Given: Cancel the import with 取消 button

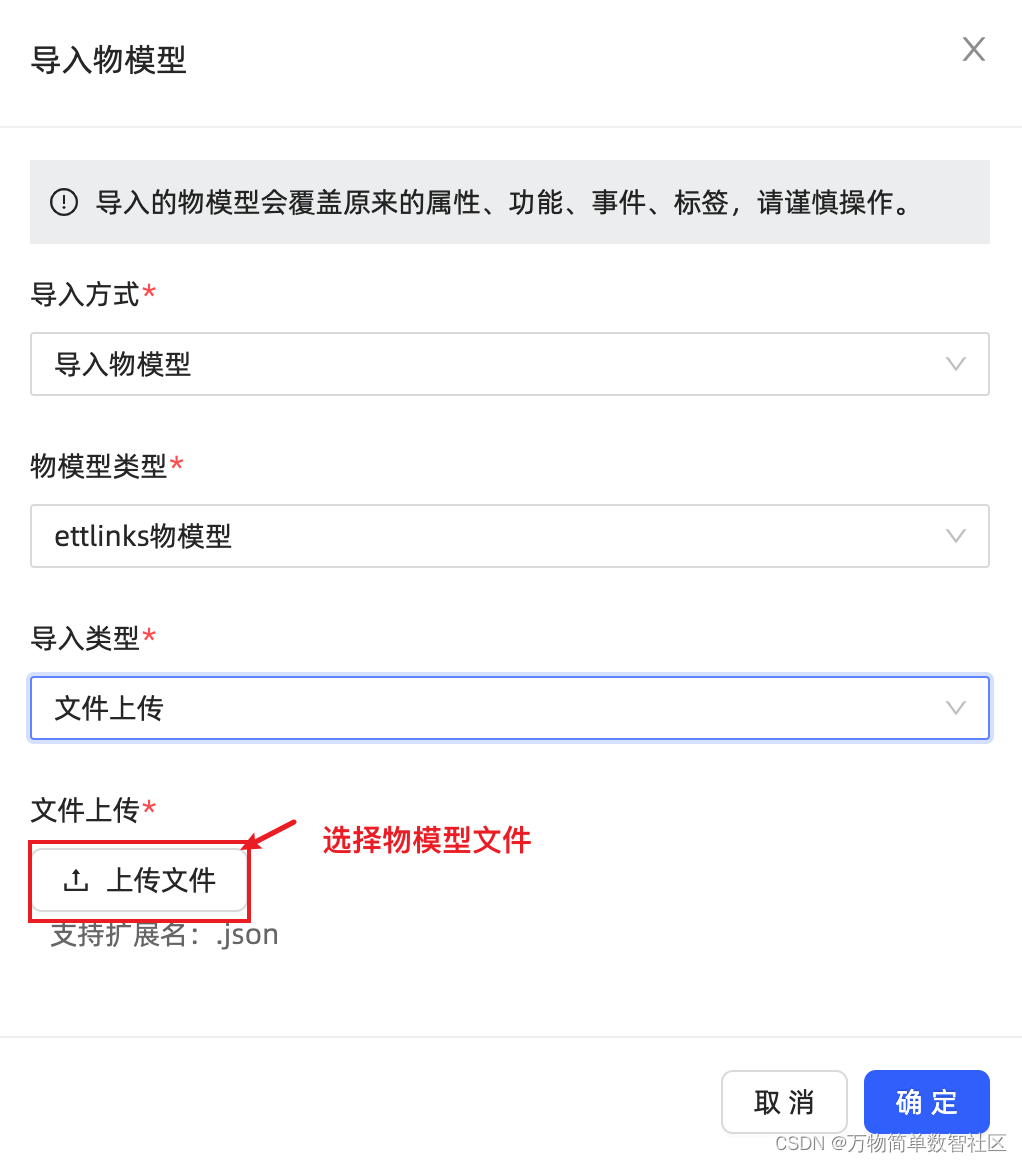Looking at the screenshot, I should (x=784, y=1102).
